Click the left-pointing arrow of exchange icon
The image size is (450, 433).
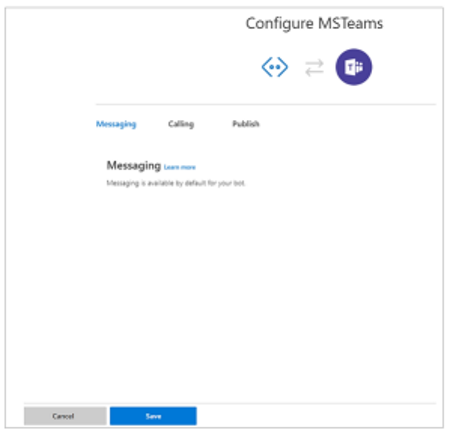314,72
